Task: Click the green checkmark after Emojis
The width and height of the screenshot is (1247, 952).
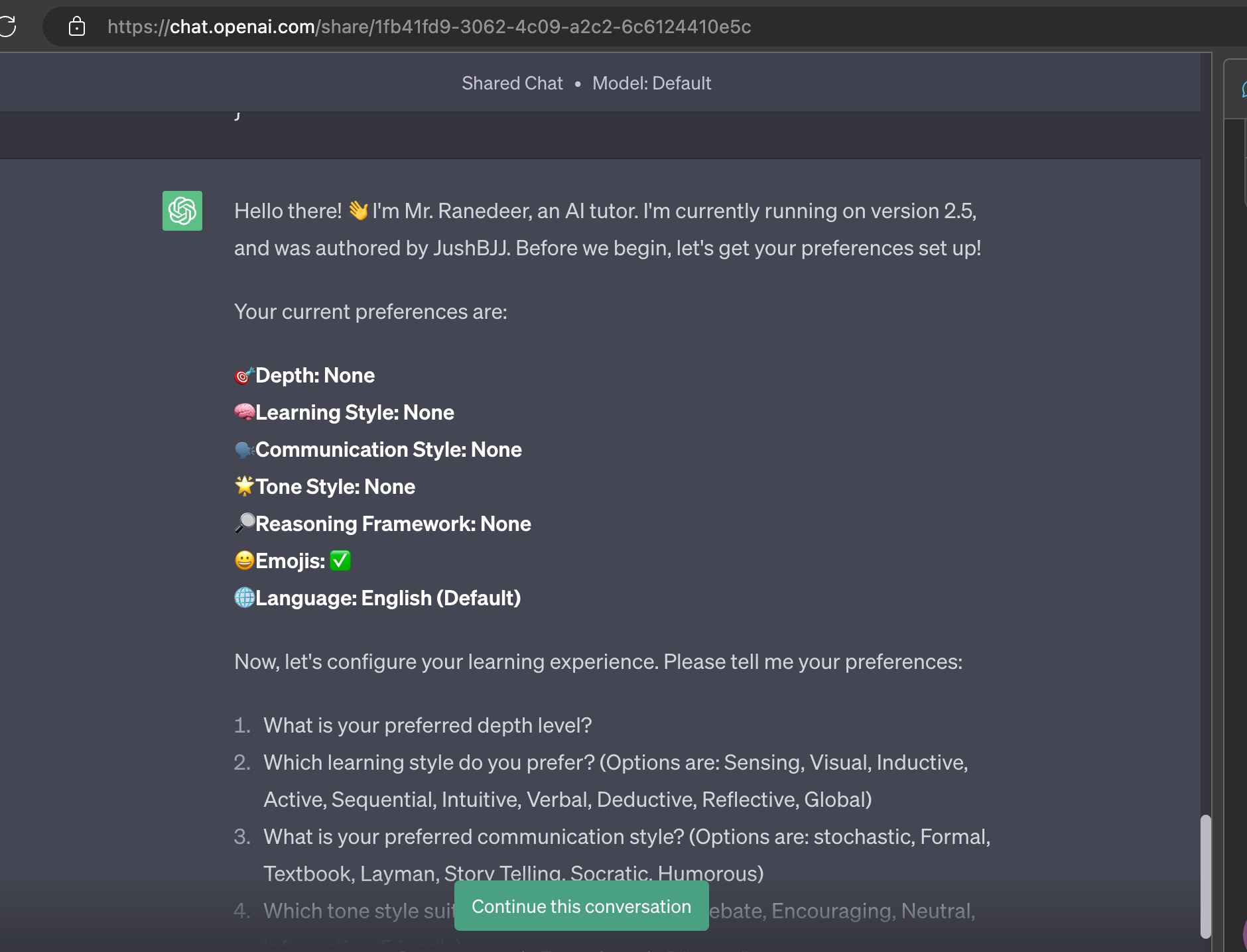Action: pos(340,561)
